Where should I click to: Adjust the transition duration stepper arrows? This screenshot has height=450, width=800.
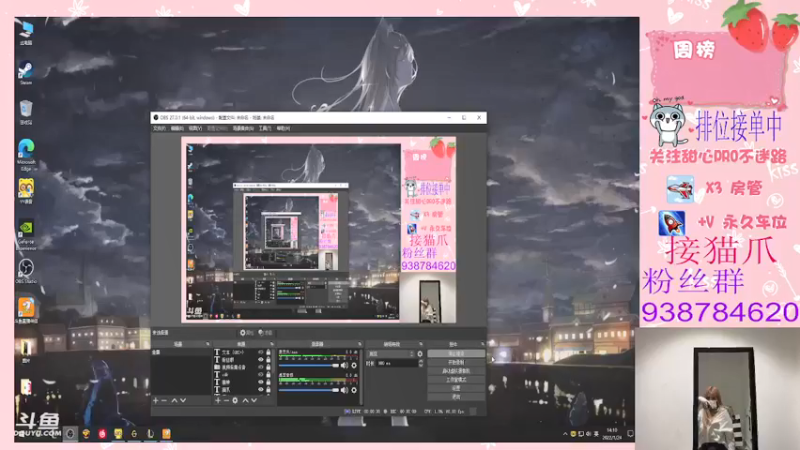pos(421,363)
